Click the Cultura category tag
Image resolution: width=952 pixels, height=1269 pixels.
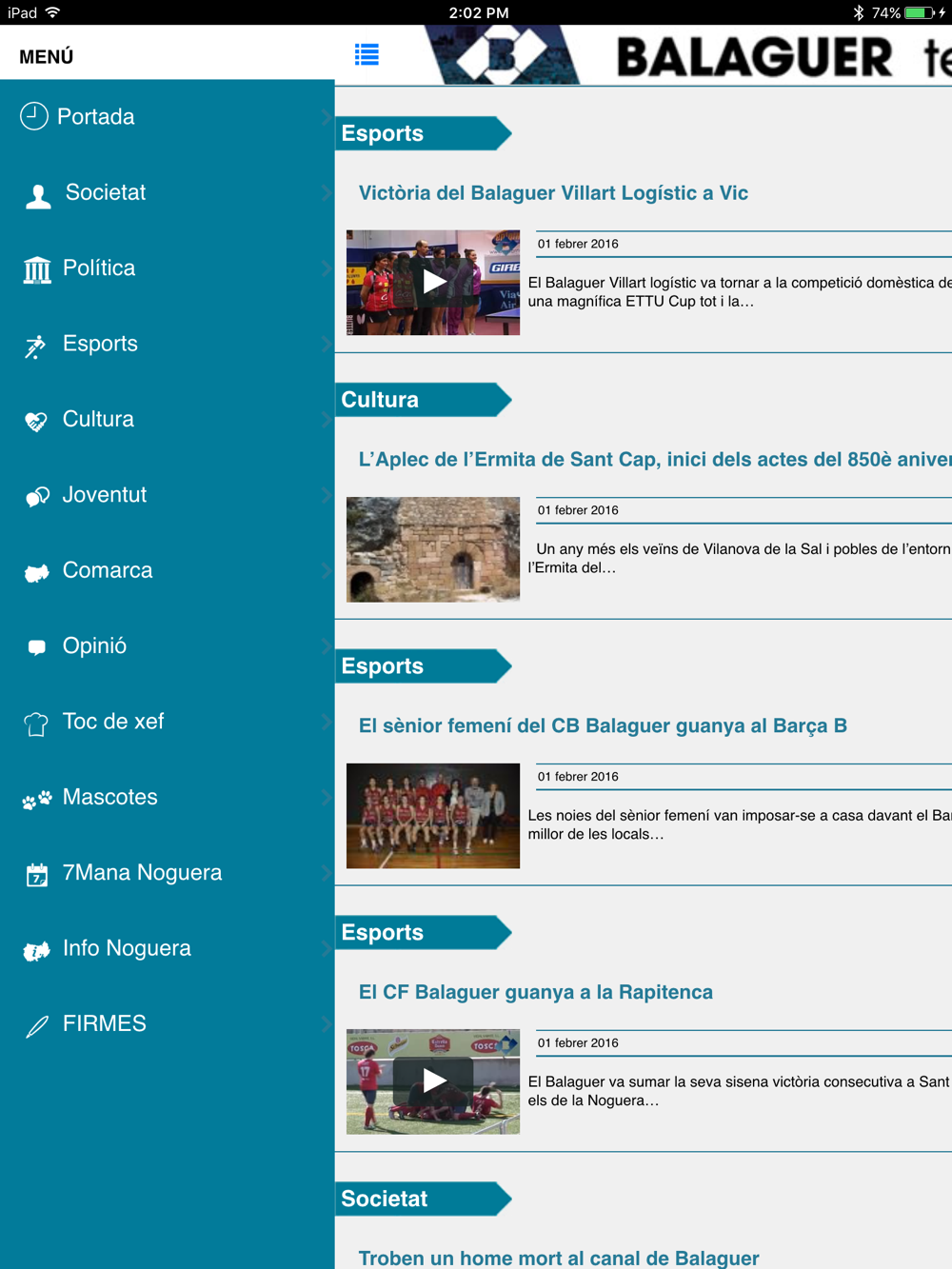pos(423,400)
